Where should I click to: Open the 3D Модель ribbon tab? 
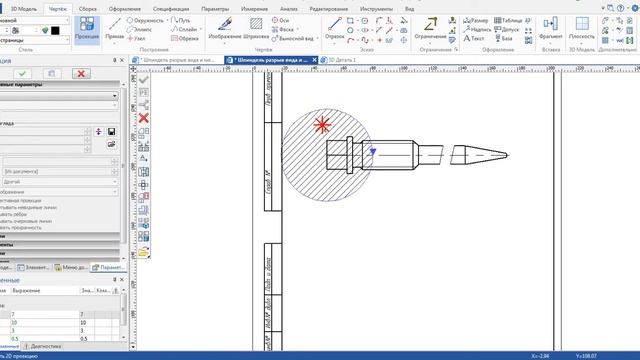23,9
